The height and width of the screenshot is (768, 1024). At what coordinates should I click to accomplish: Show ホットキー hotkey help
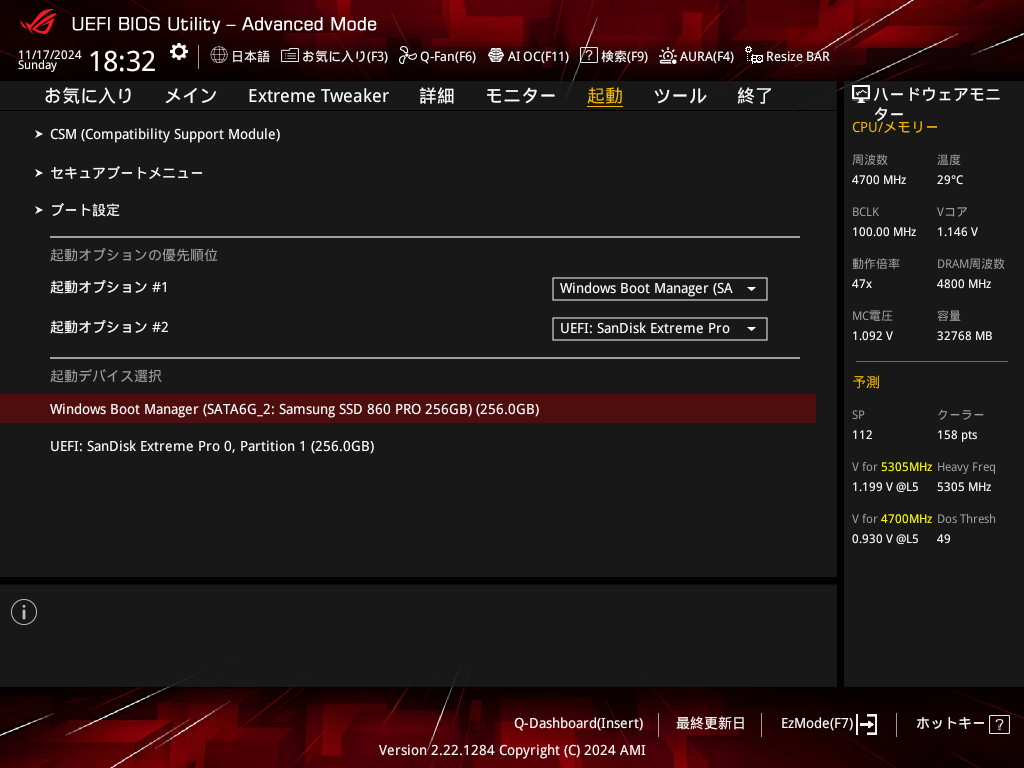[961, 723]
